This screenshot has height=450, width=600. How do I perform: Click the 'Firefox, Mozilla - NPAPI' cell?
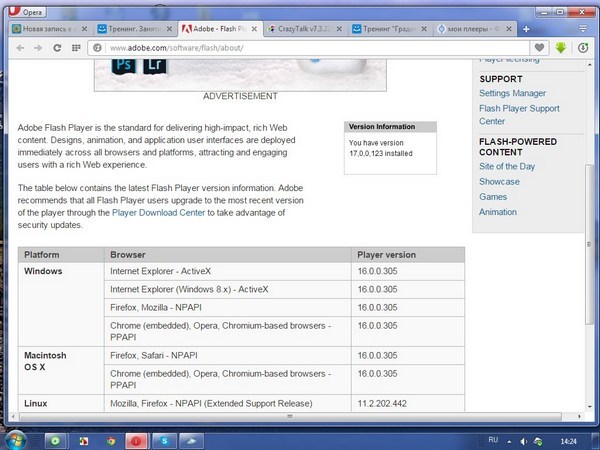click(x=227, y=308)
